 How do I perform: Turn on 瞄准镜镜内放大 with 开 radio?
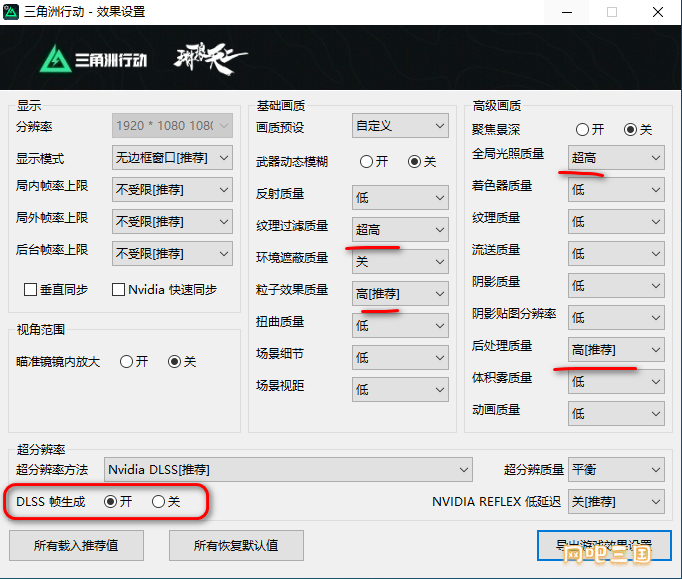click(x=126, y=361)
